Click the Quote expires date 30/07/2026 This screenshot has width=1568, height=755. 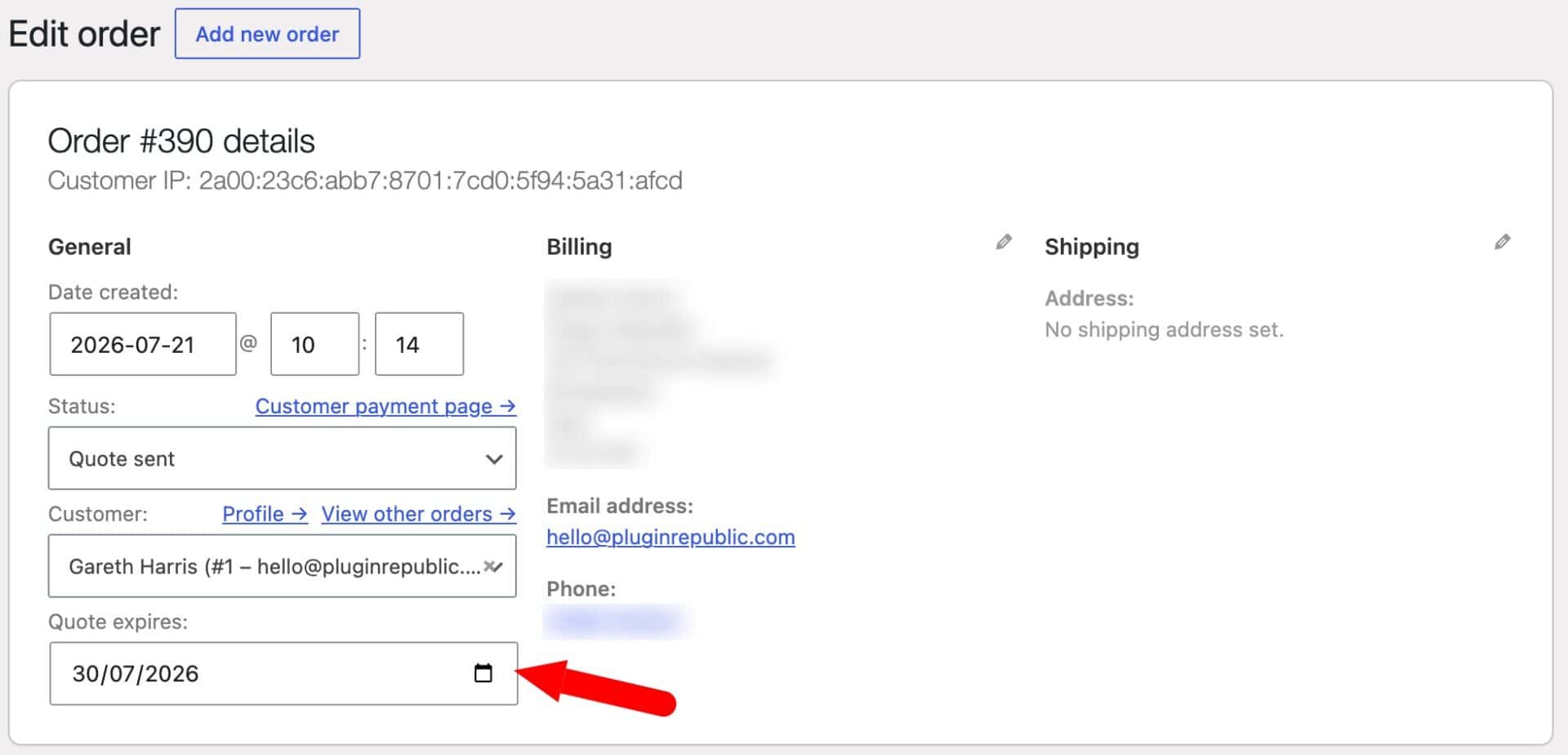click(136, 673)
